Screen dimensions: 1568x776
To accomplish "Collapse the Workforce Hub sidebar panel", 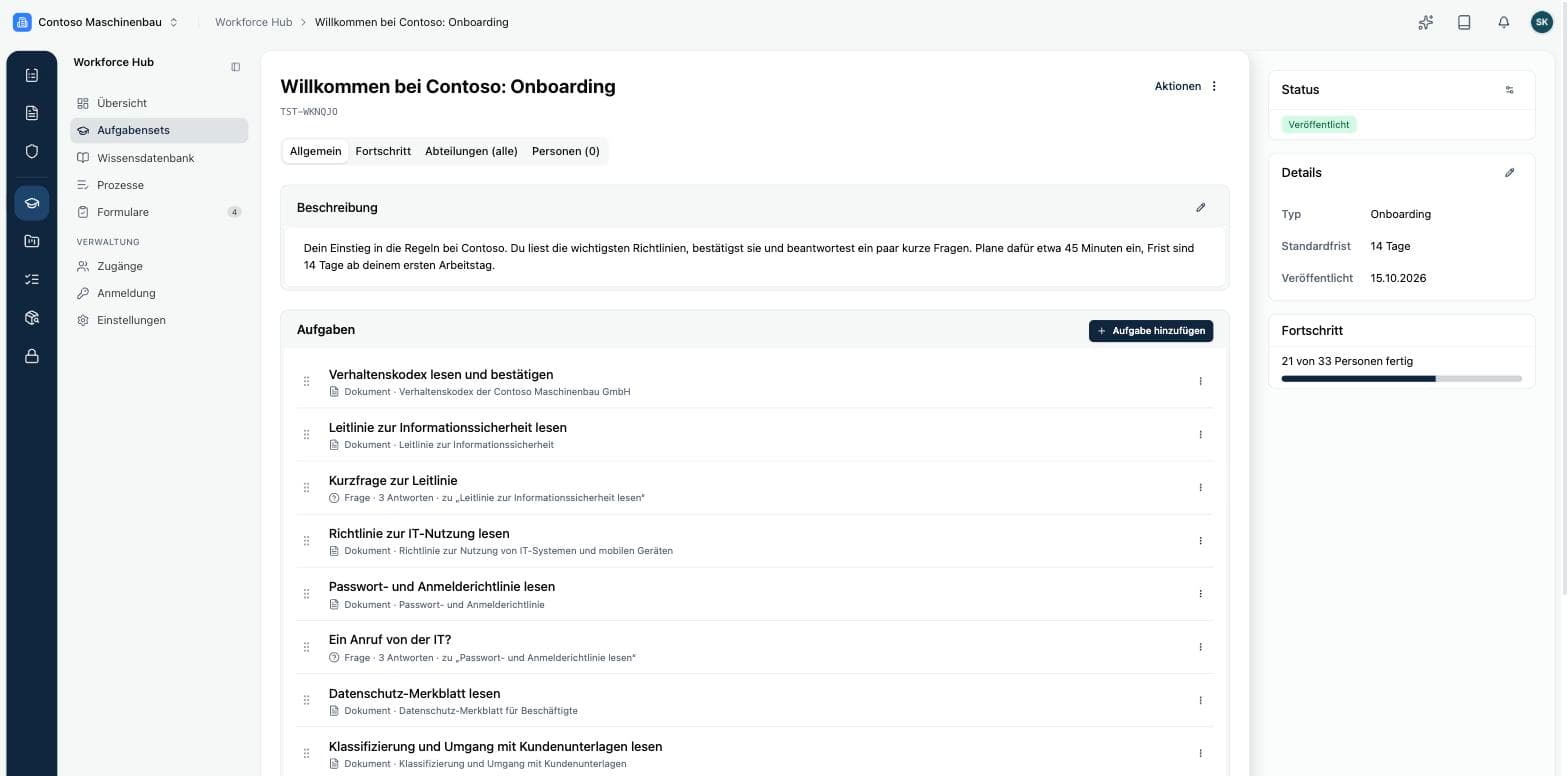I will [236, 67].
